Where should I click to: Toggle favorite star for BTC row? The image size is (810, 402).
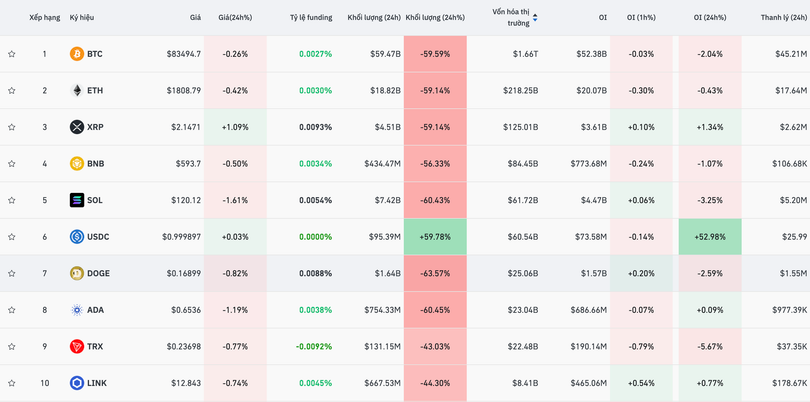coord(12,54)
